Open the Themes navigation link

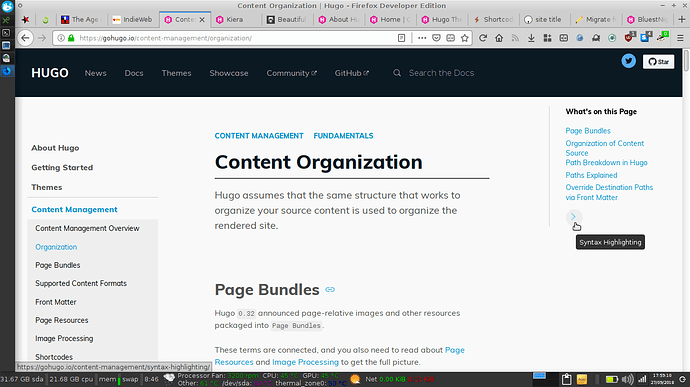tap(176, 73)
